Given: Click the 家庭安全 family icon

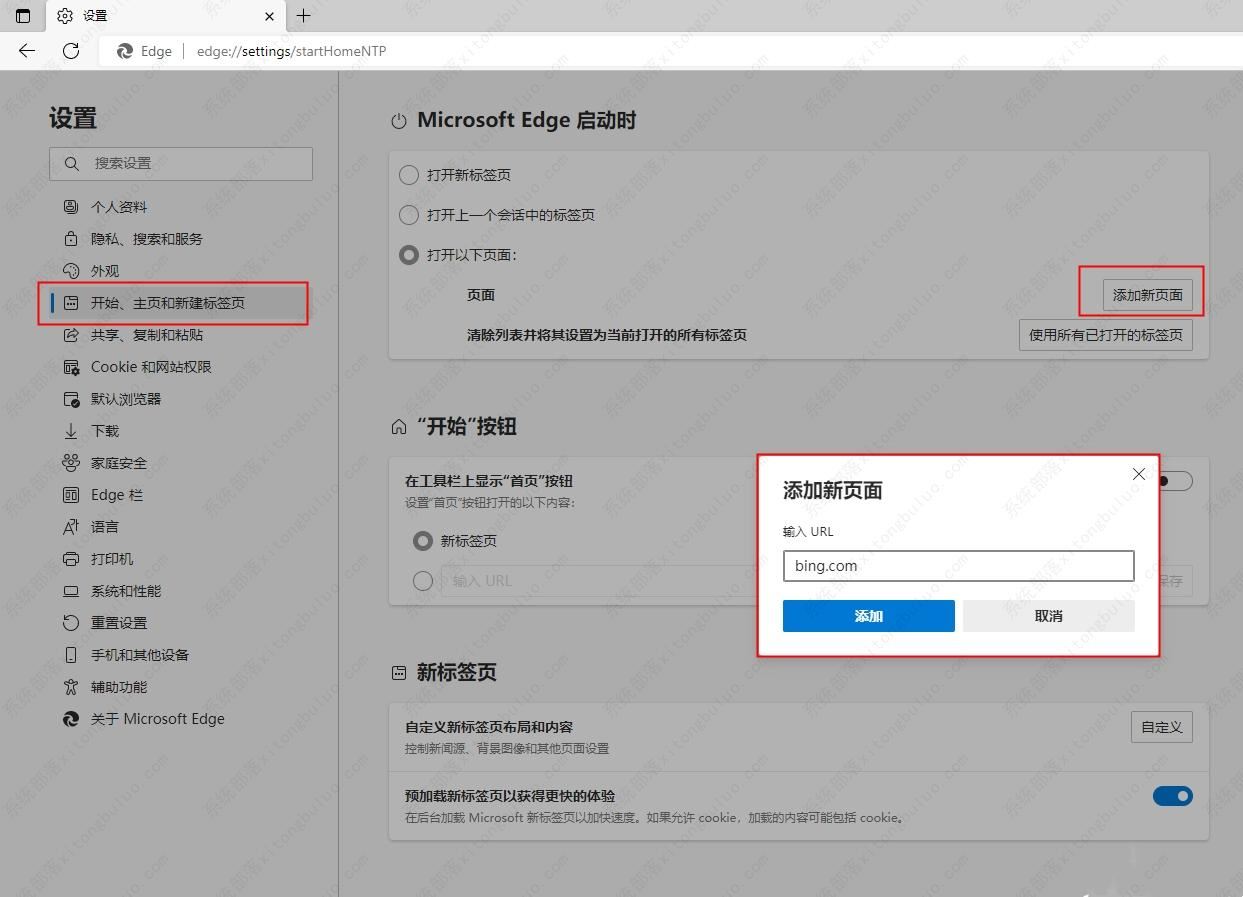Looking at the screenshot, I should click(x=71, y=463).
